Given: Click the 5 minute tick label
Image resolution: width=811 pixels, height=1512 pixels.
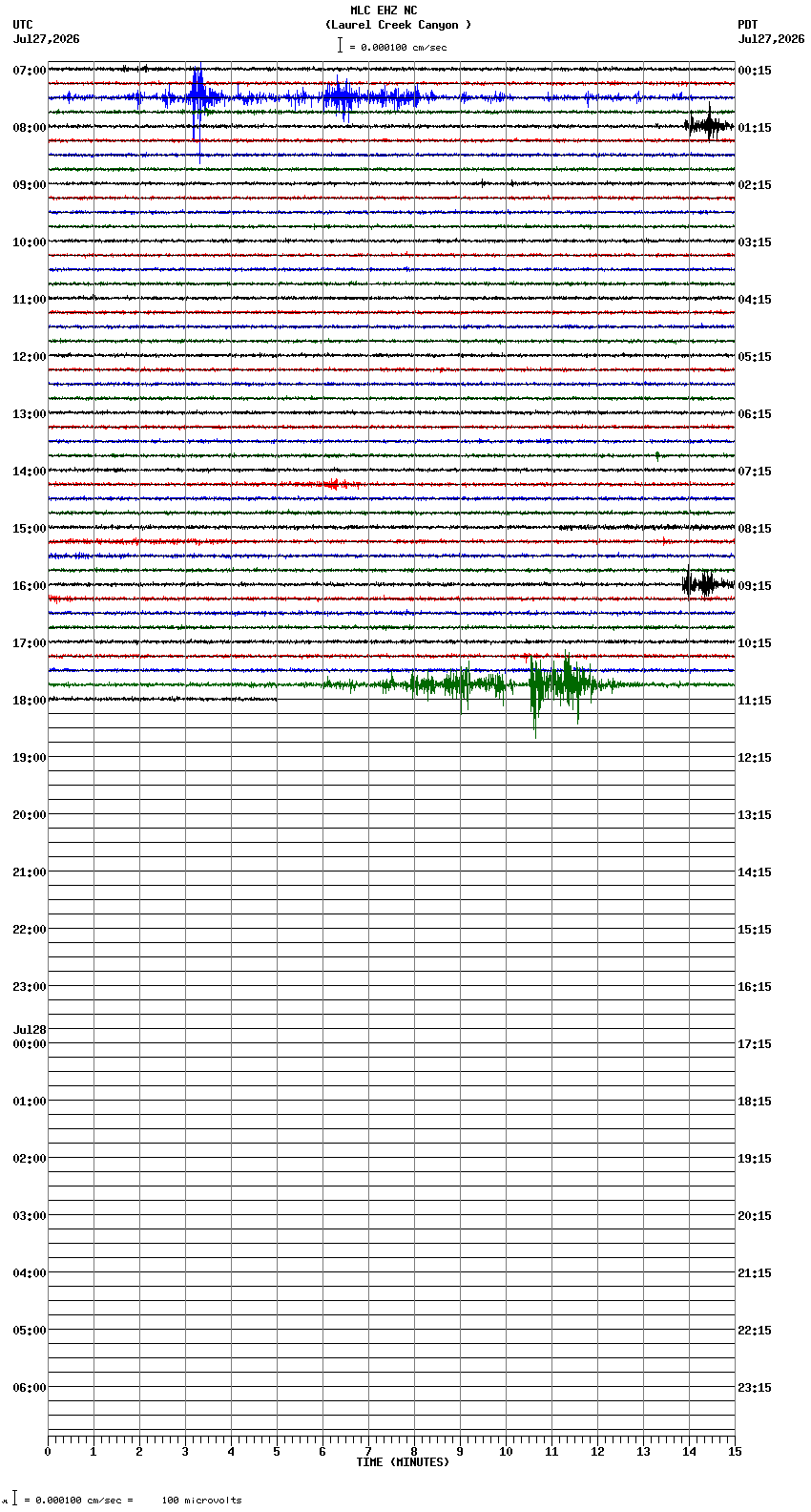Looking at the screenshot, I should tap(277, 1452).
